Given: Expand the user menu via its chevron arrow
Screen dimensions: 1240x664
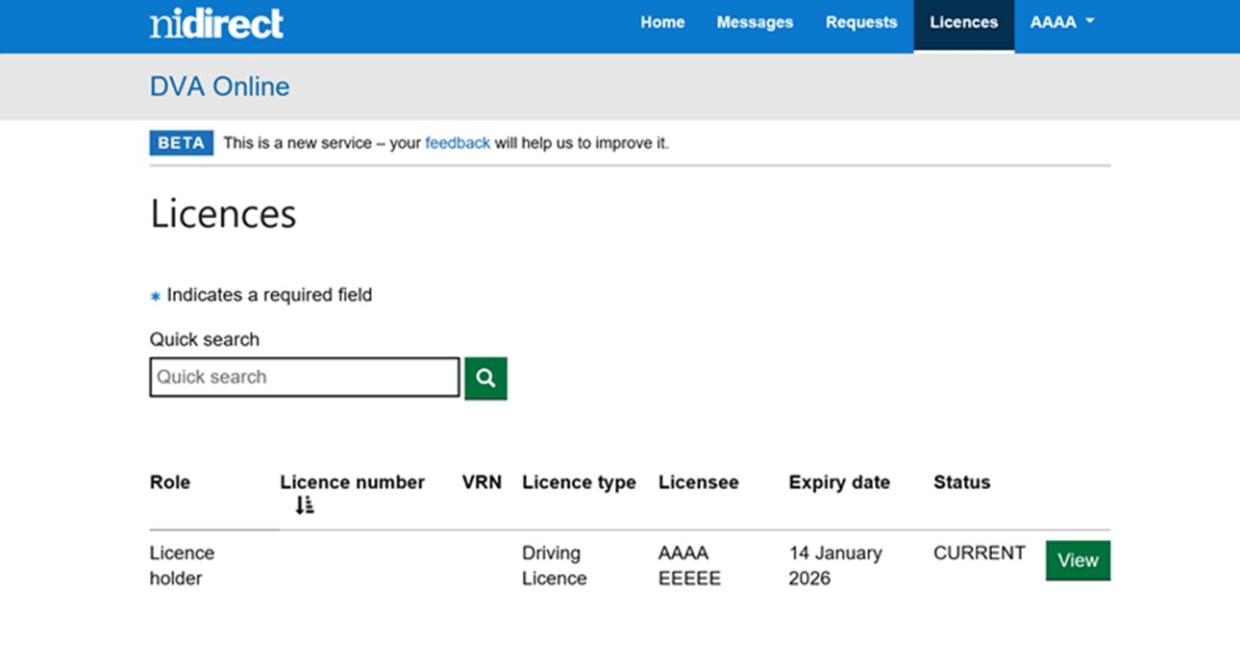Looking at the screenshot, I should tap(1089, 21).
